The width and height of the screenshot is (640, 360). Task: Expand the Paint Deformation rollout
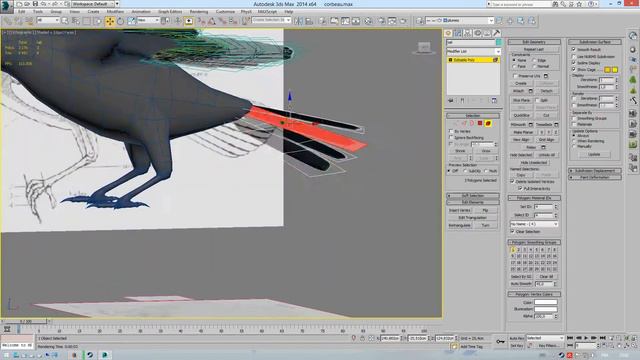coord(595,178)
